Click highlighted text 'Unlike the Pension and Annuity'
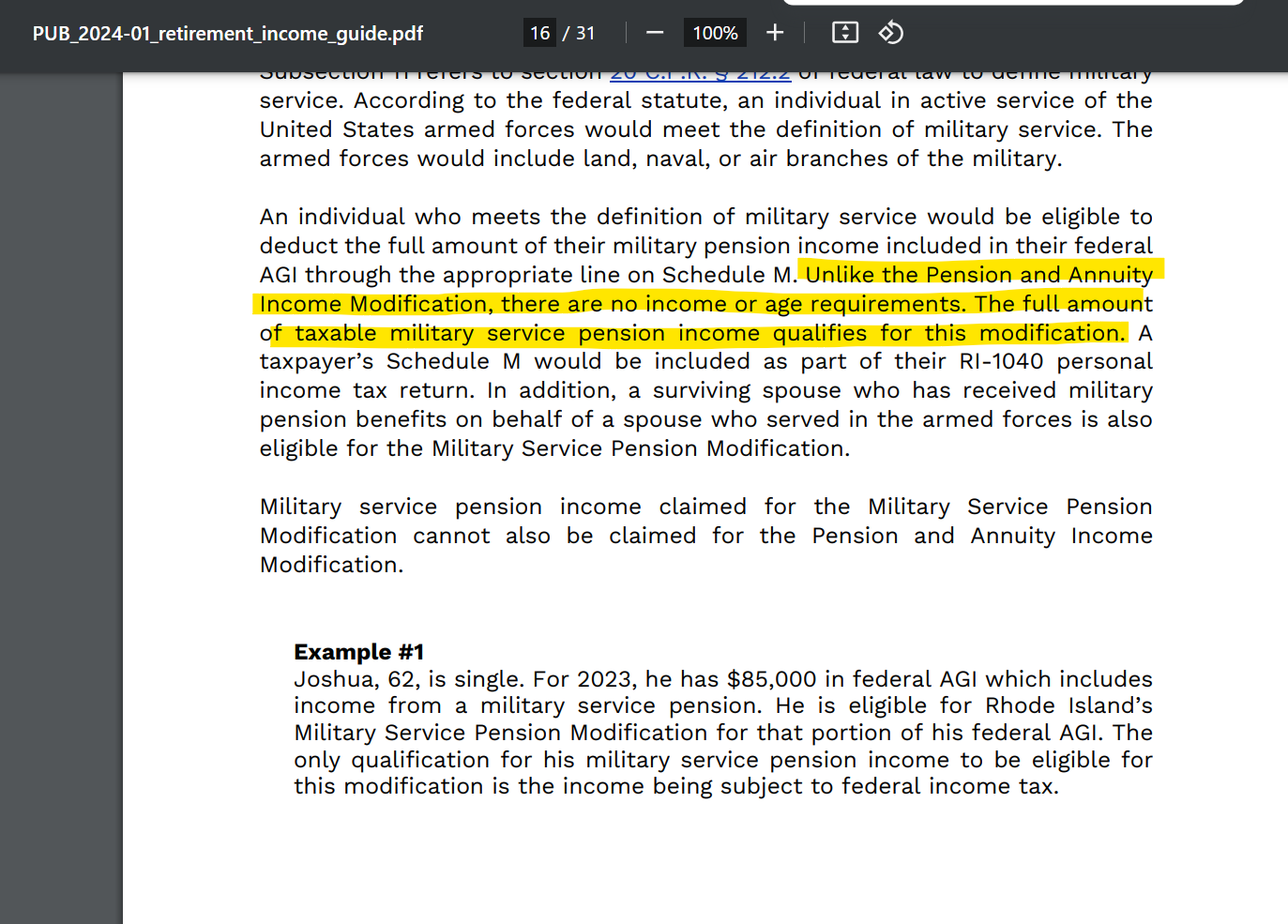Screen dimensions: 1288x924 pyautogui.click(x=979, y=275)
